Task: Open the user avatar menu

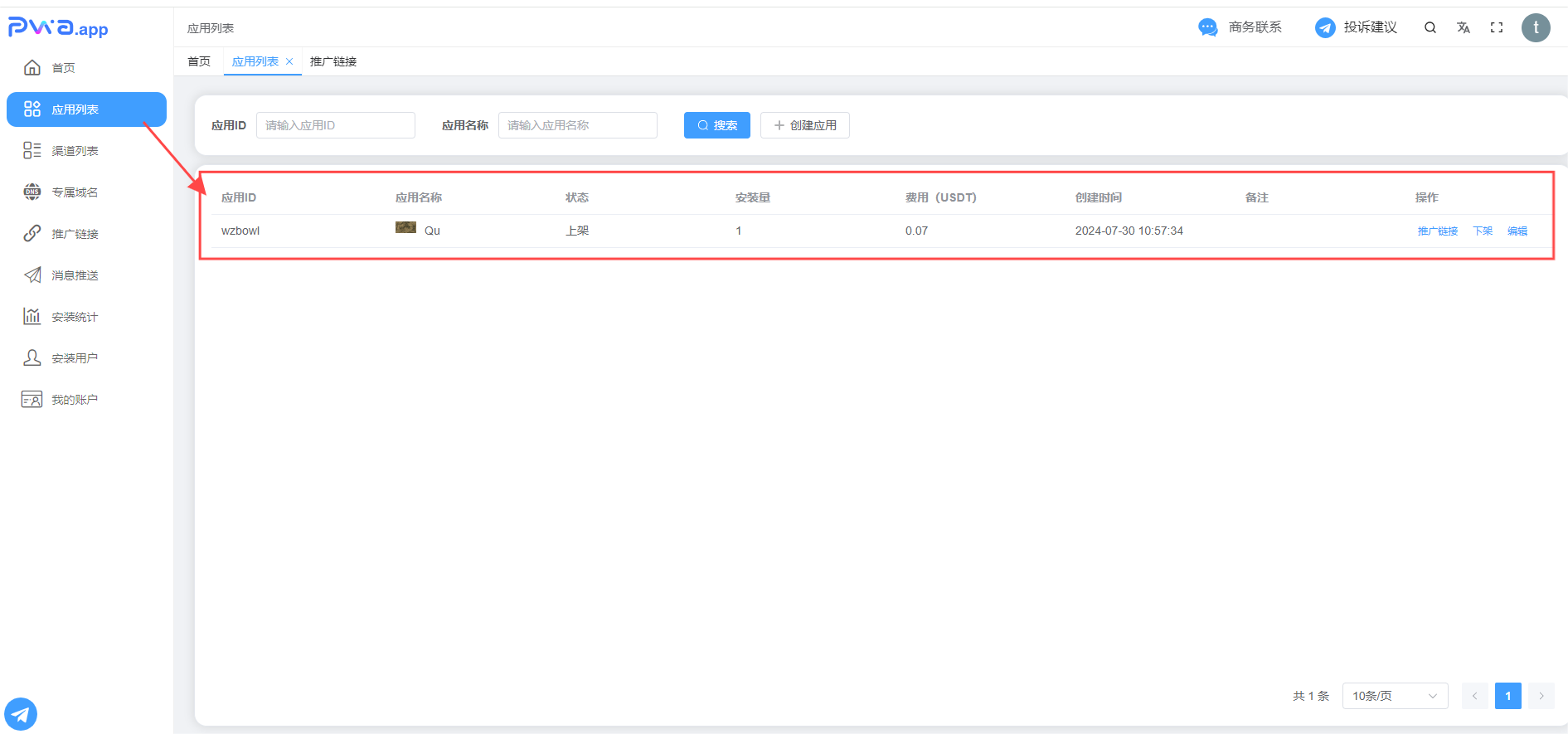Action: click(1536, 27)
